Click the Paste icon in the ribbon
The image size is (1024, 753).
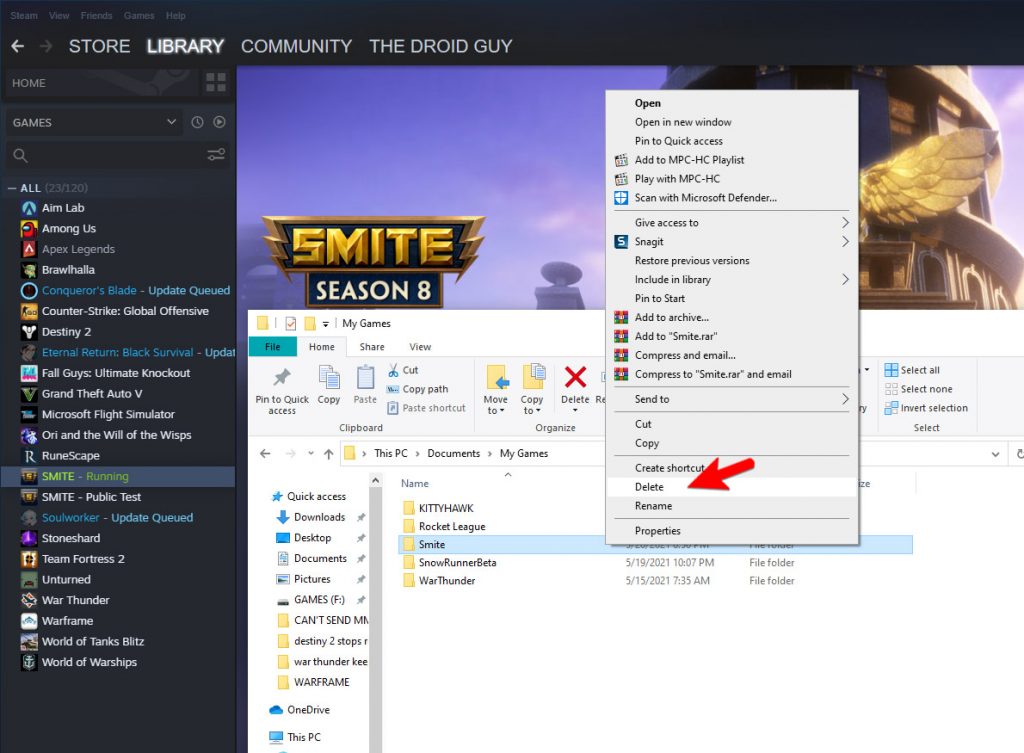pos(365,377)
